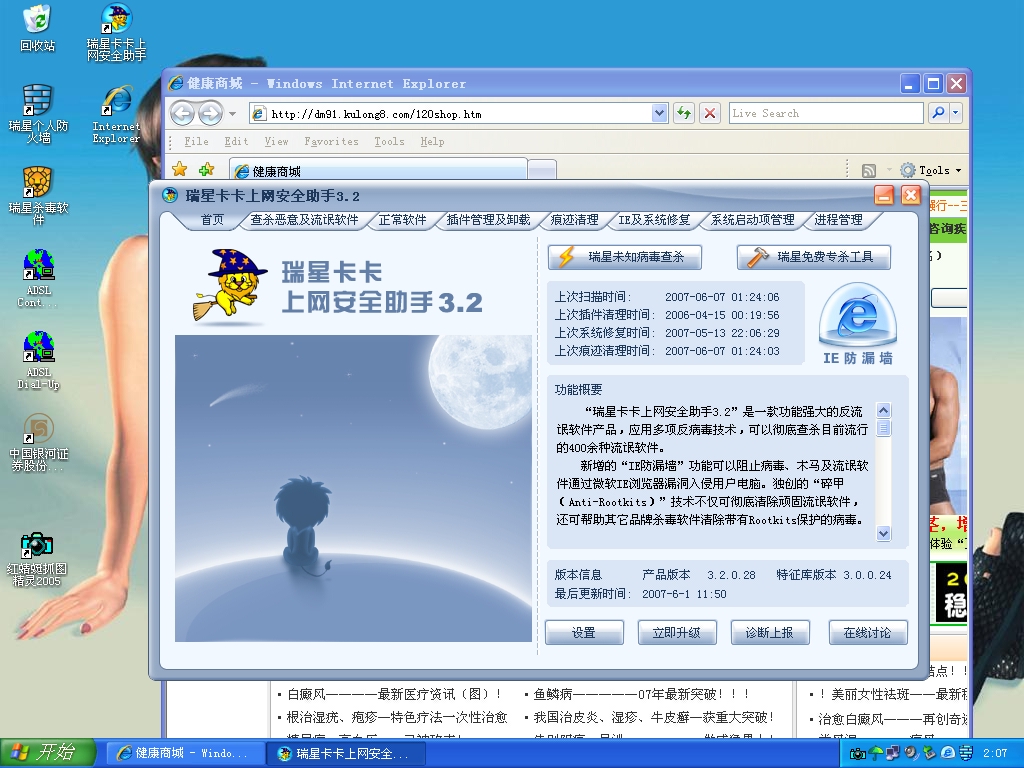Switch to 健康商城 taskbar window button
The height and width of the screenshot is (768, 1024).
pos(184,754)
